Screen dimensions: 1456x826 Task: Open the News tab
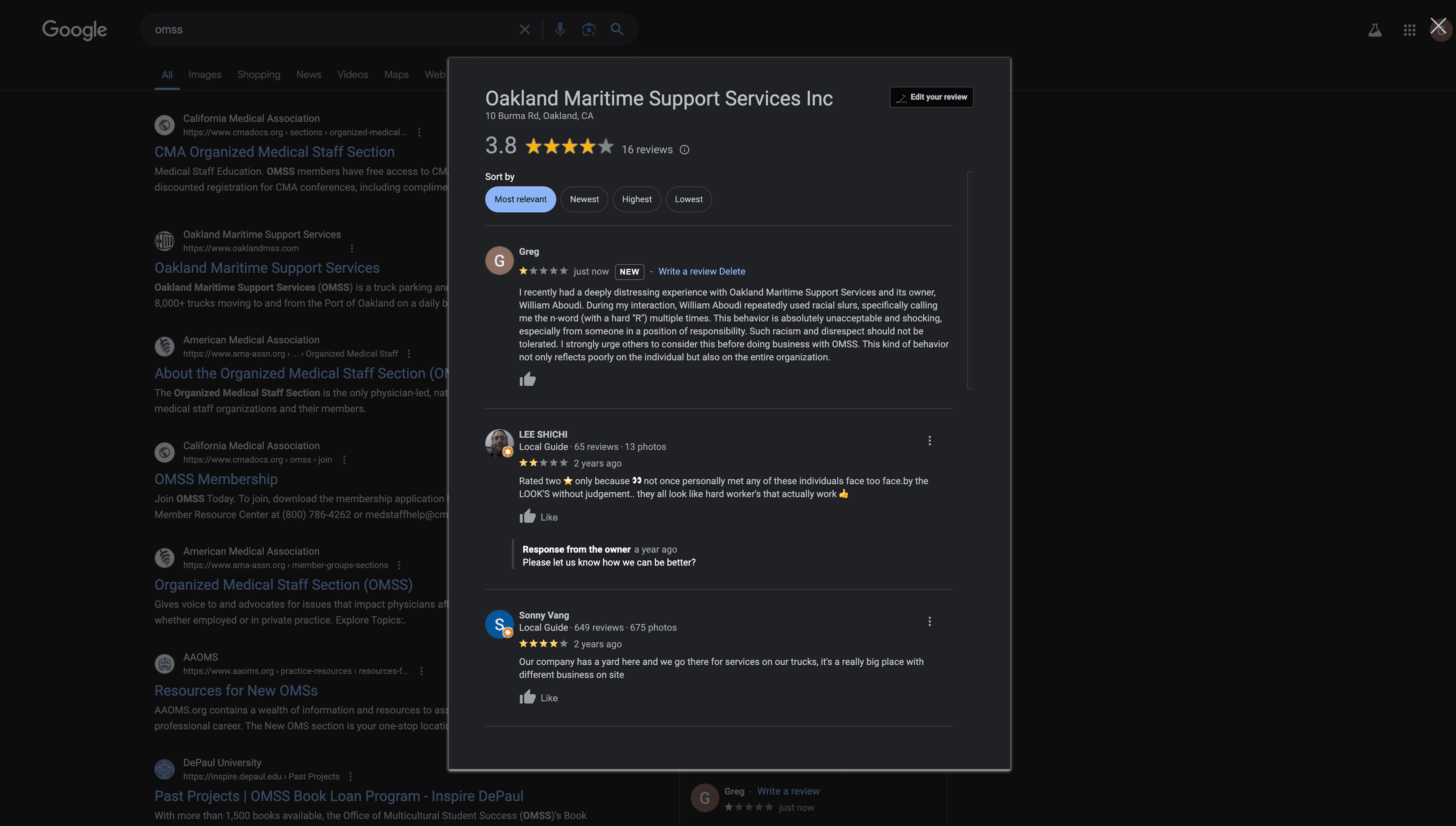(x=309, y=75)
